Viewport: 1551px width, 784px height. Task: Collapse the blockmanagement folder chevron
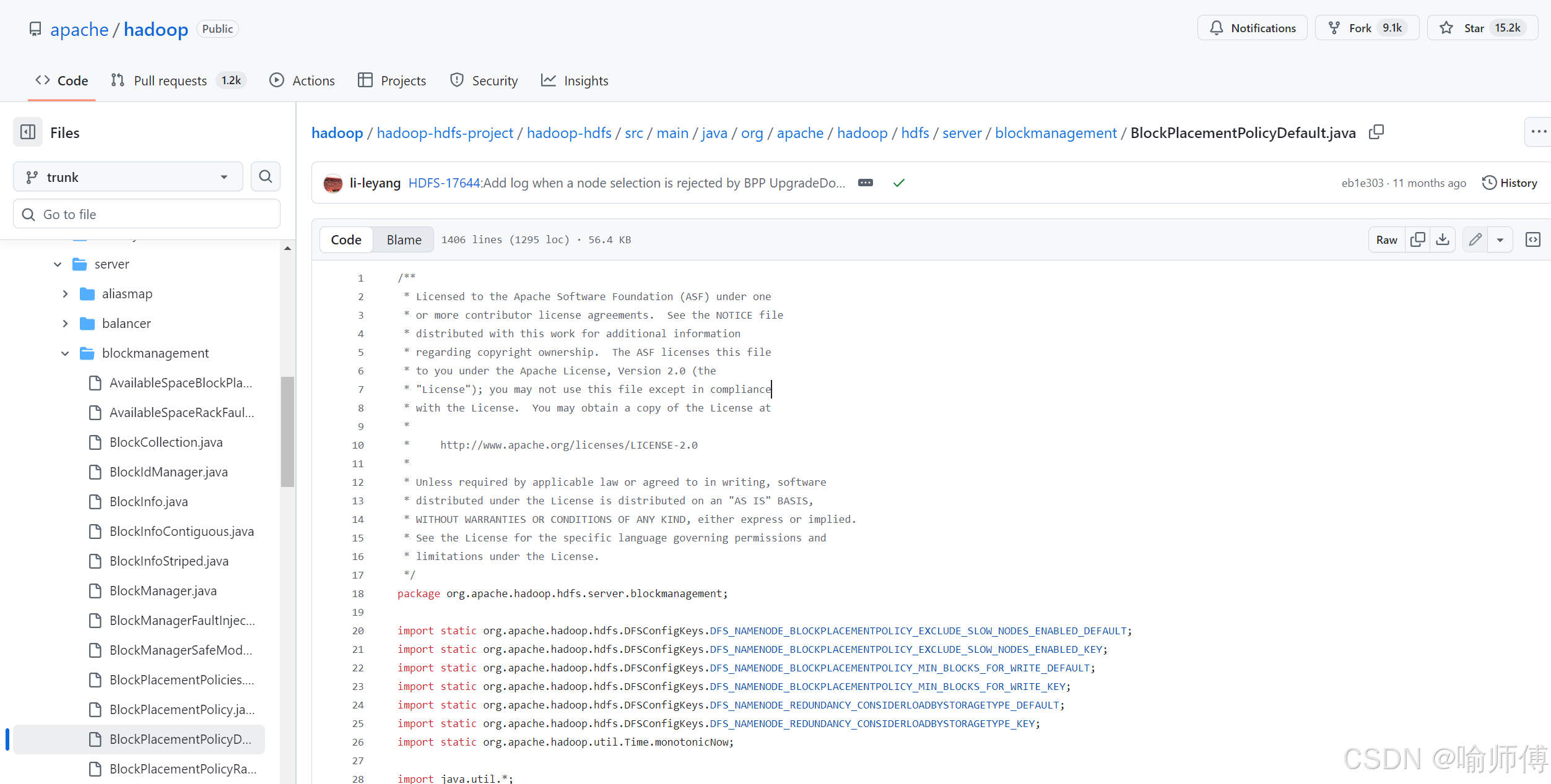(x=65, y=353)
